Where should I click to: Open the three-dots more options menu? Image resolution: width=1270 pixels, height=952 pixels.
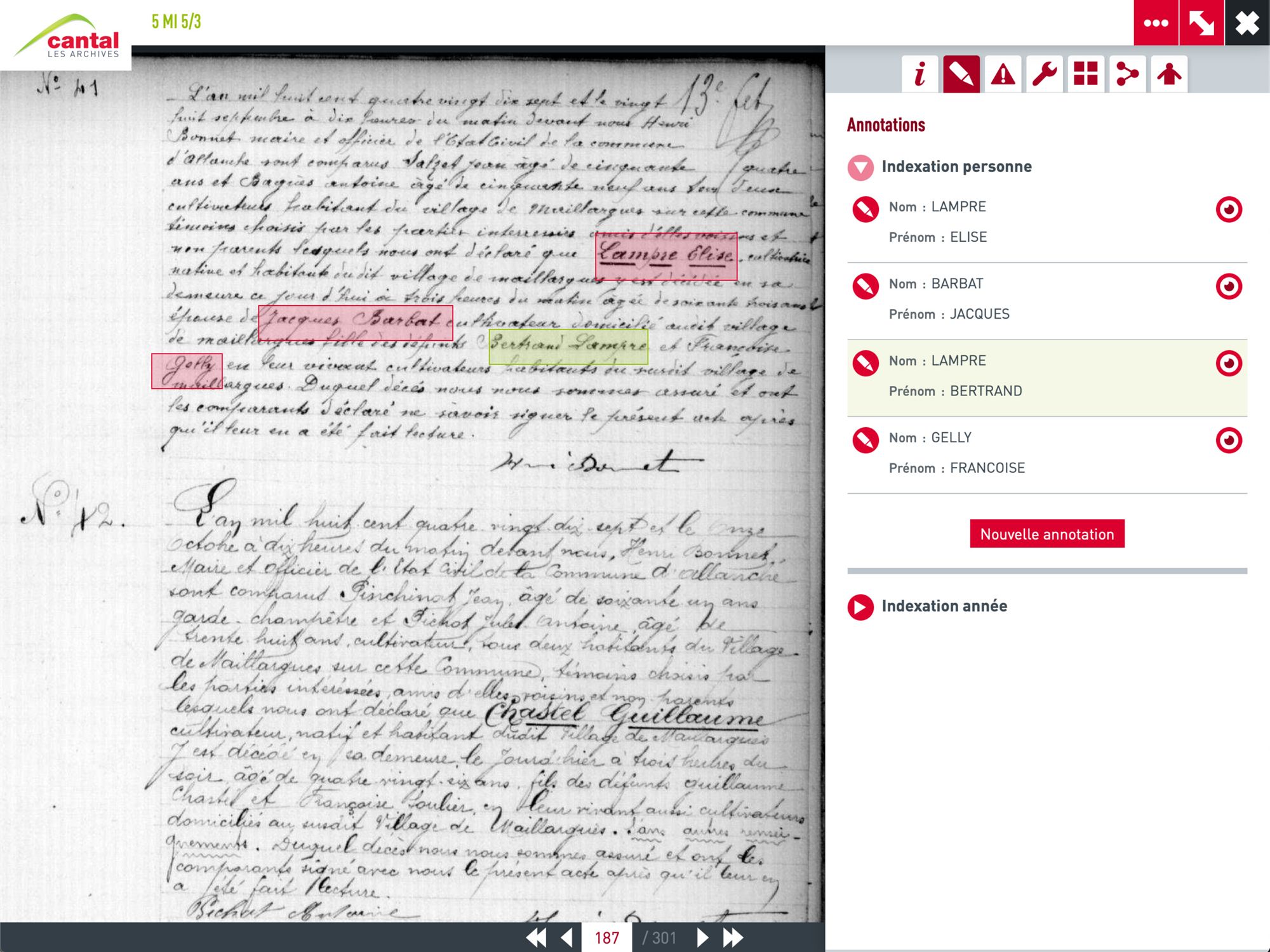(x=1156, y=23)
